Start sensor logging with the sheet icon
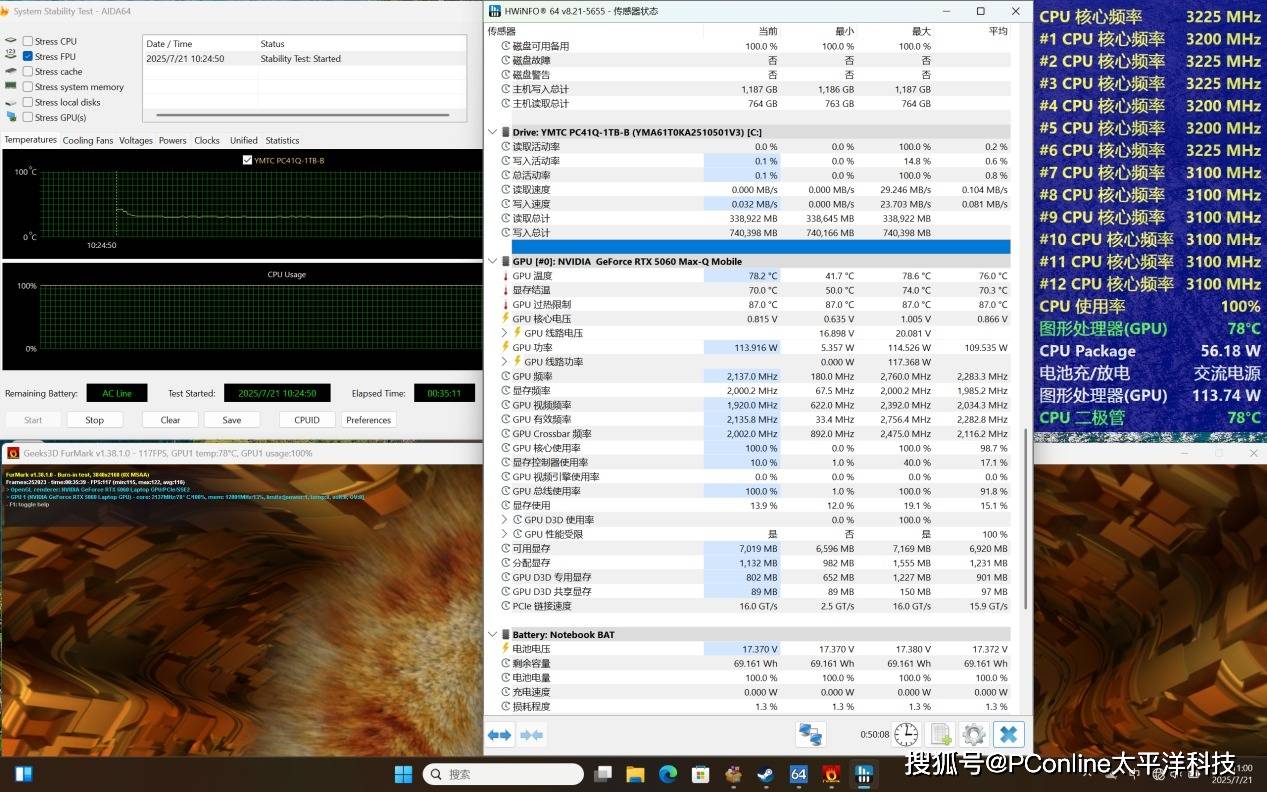Screen dimensions: 1267x792 click(940, 735)
